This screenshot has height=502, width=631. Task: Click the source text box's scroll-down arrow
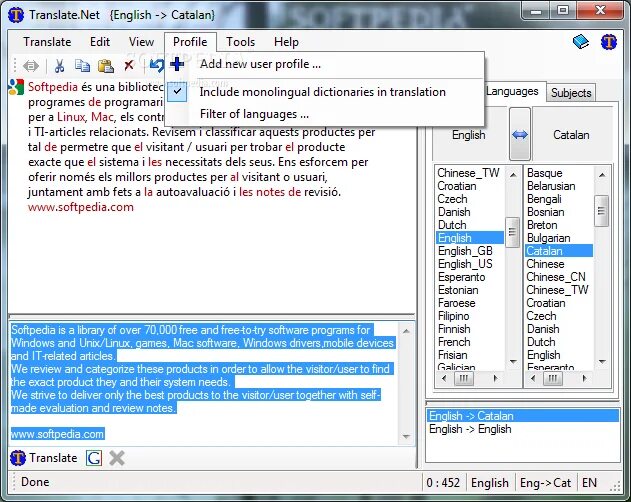tap(406, 437)
